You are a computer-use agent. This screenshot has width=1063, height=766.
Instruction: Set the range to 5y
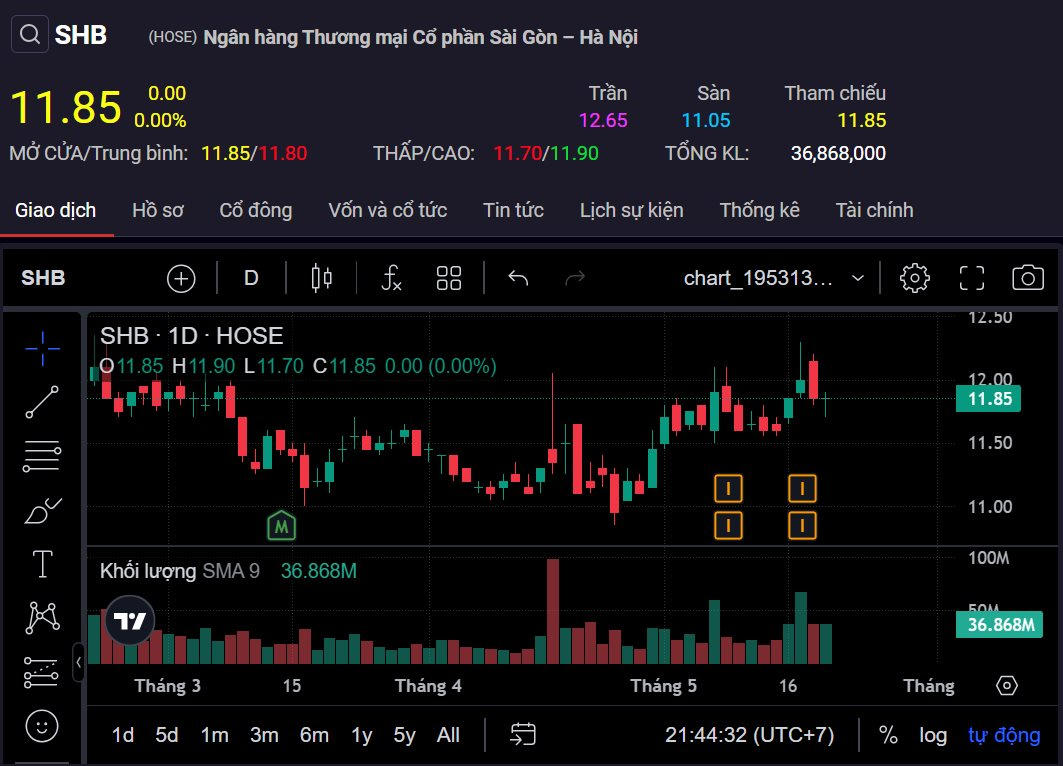tap(404, 735)
